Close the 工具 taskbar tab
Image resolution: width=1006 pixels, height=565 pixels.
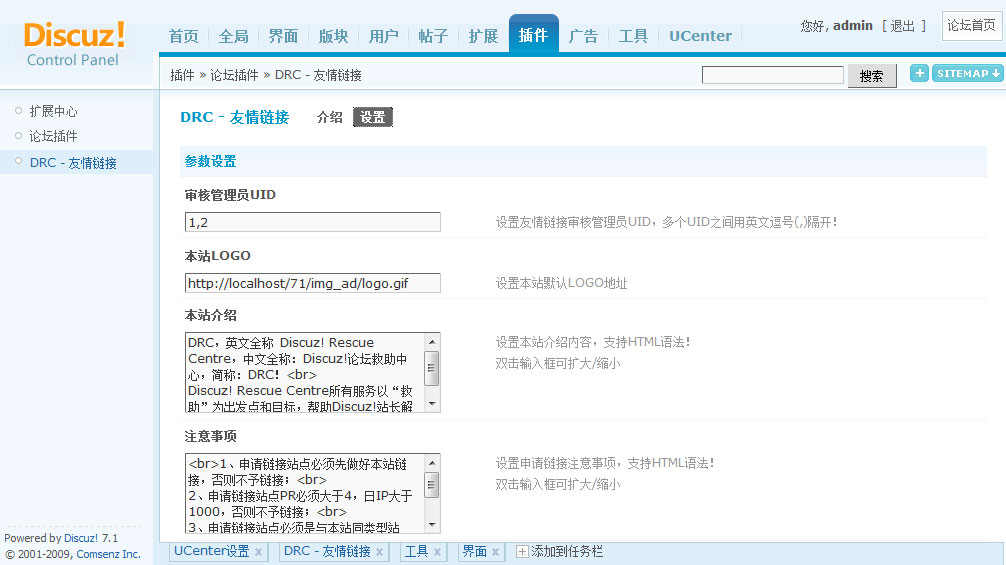tap(438, 552)
